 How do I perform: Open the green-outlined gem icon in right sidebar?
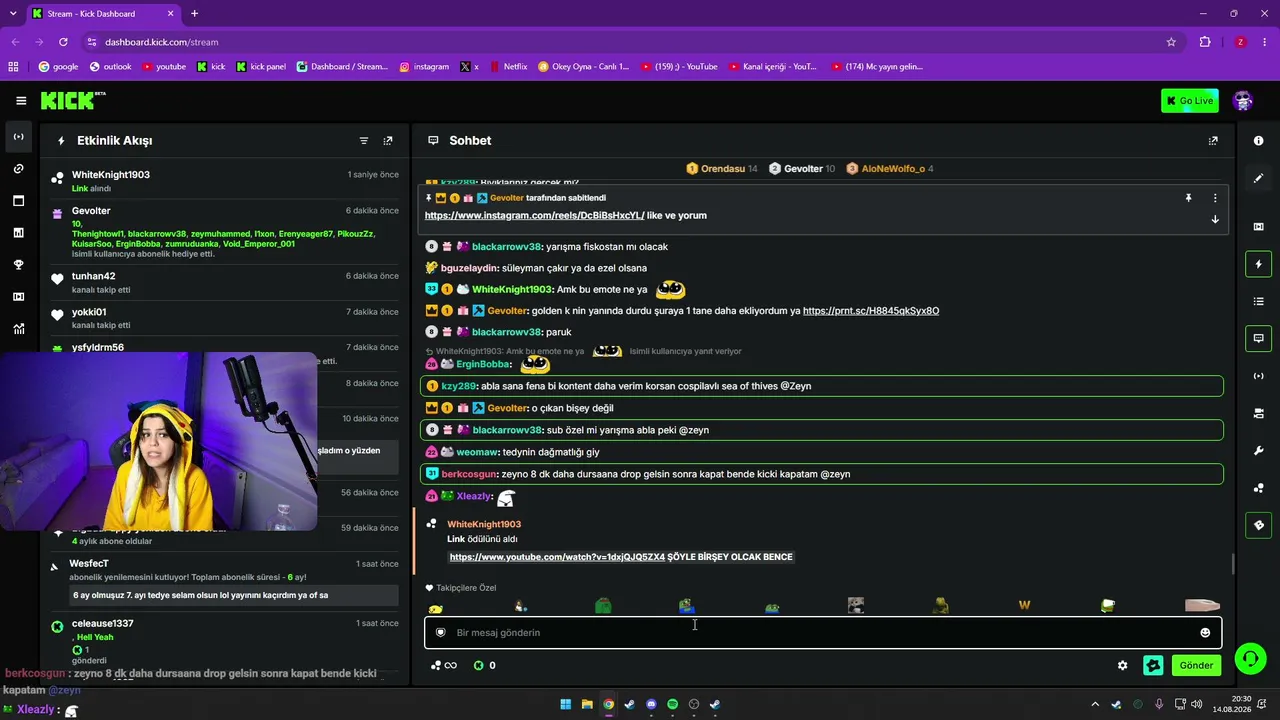pos(1258,525)
